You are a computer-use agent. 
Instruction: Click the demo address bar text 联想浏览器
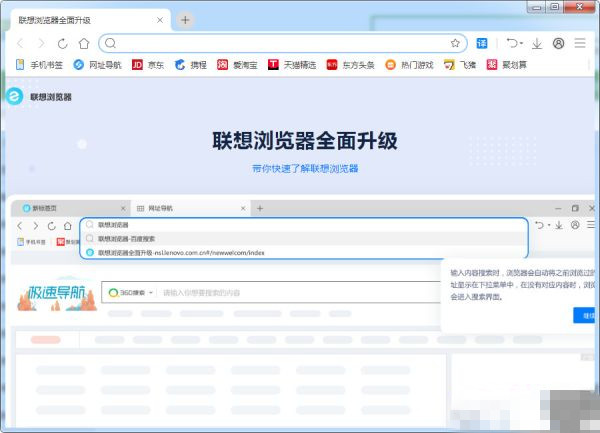point(113,225)
